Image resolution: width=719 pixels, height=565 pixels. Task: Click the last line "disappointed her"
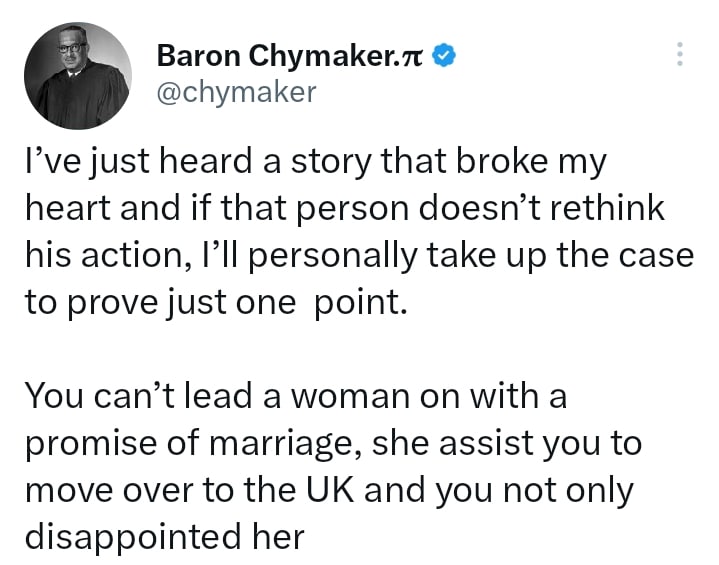point(163,537)
